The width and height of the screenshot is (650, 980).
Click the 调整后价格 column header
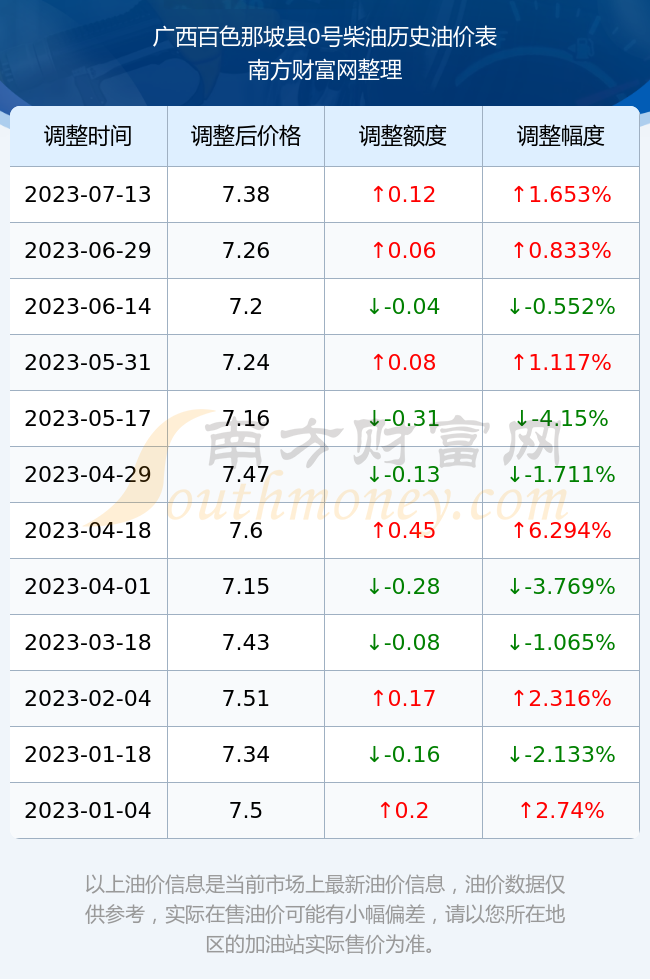tap(246, 136)
